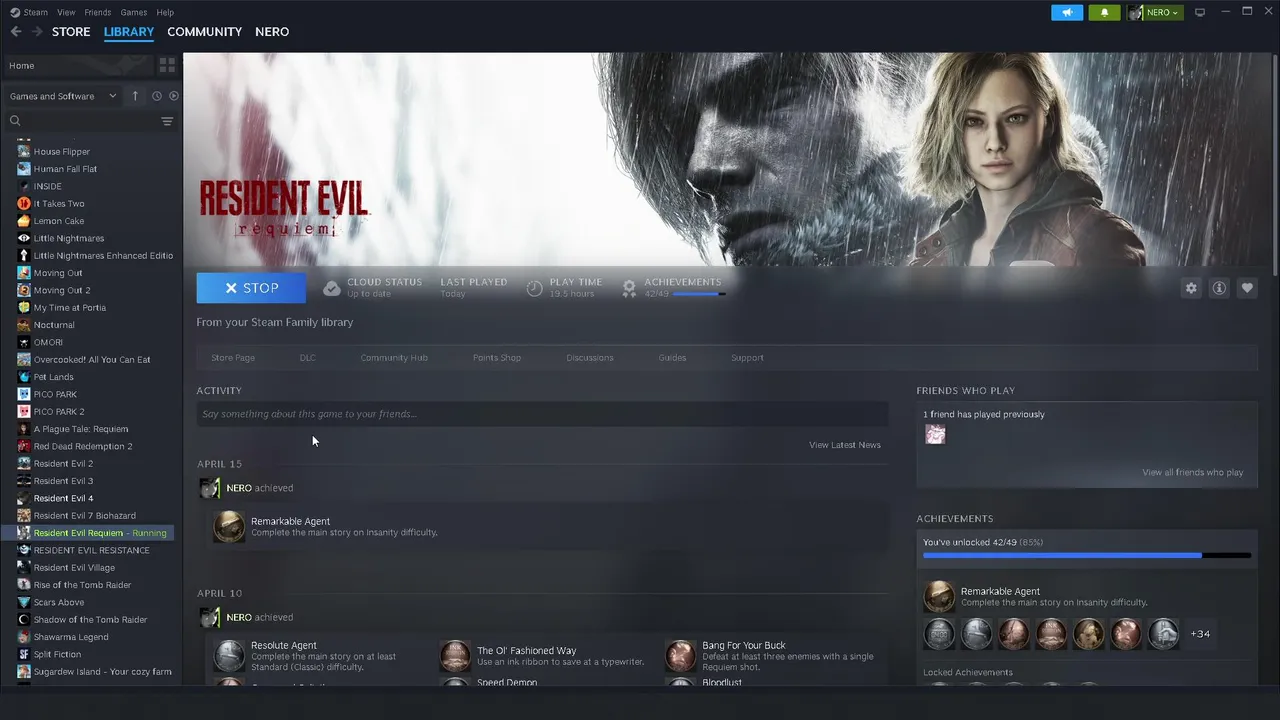
Task: Click the activity status input field
Action: (542, 414)
